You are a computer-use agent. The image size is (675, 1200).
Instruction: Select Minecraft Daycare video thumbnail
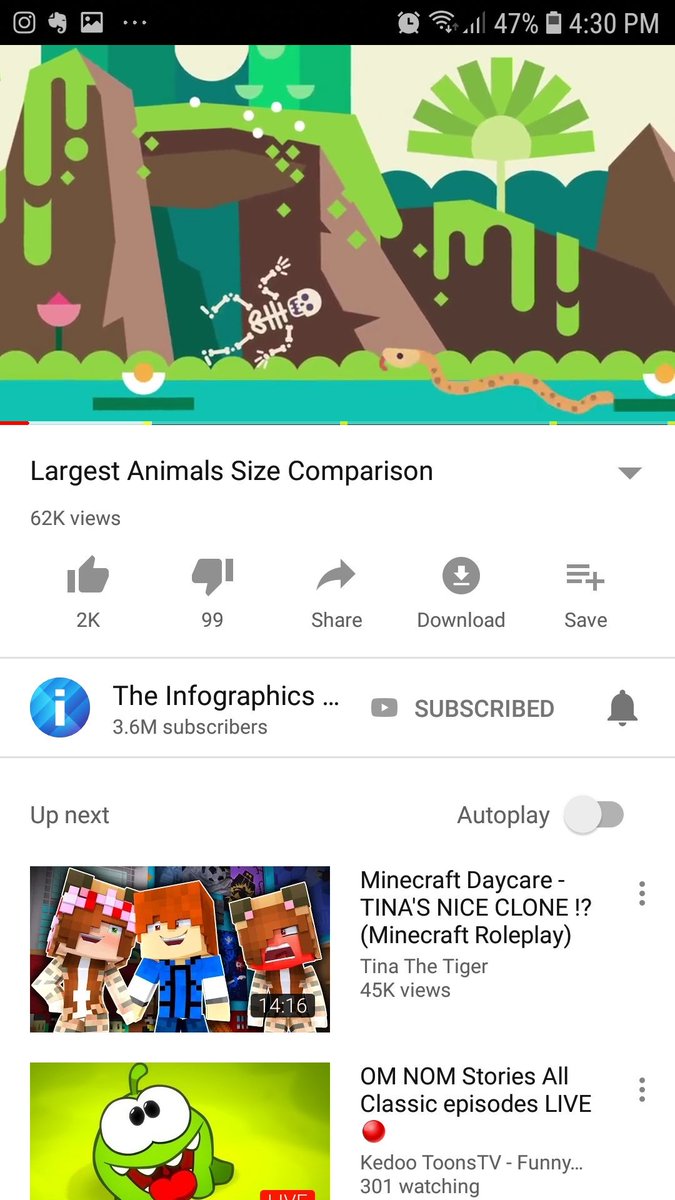180,949
